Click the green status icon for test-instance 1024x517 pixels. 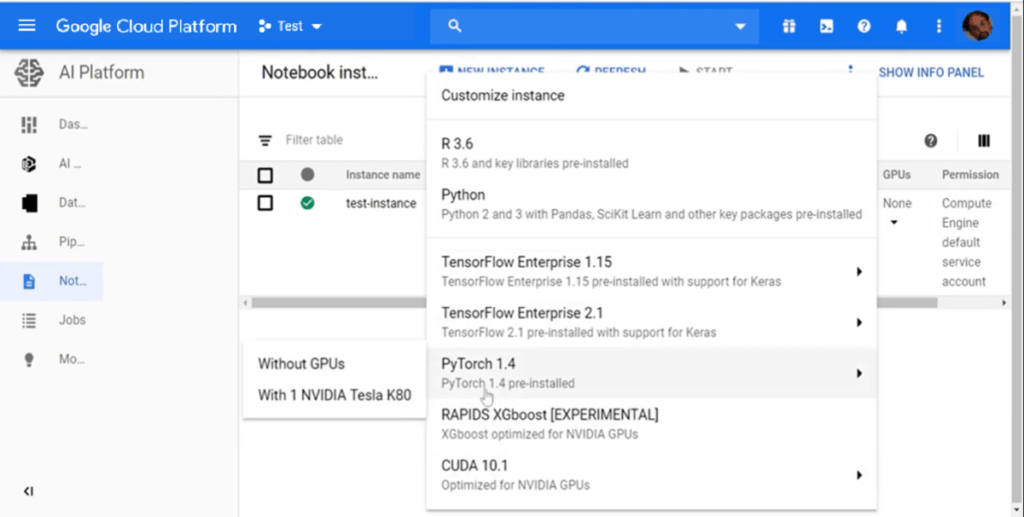click(307, 203)
